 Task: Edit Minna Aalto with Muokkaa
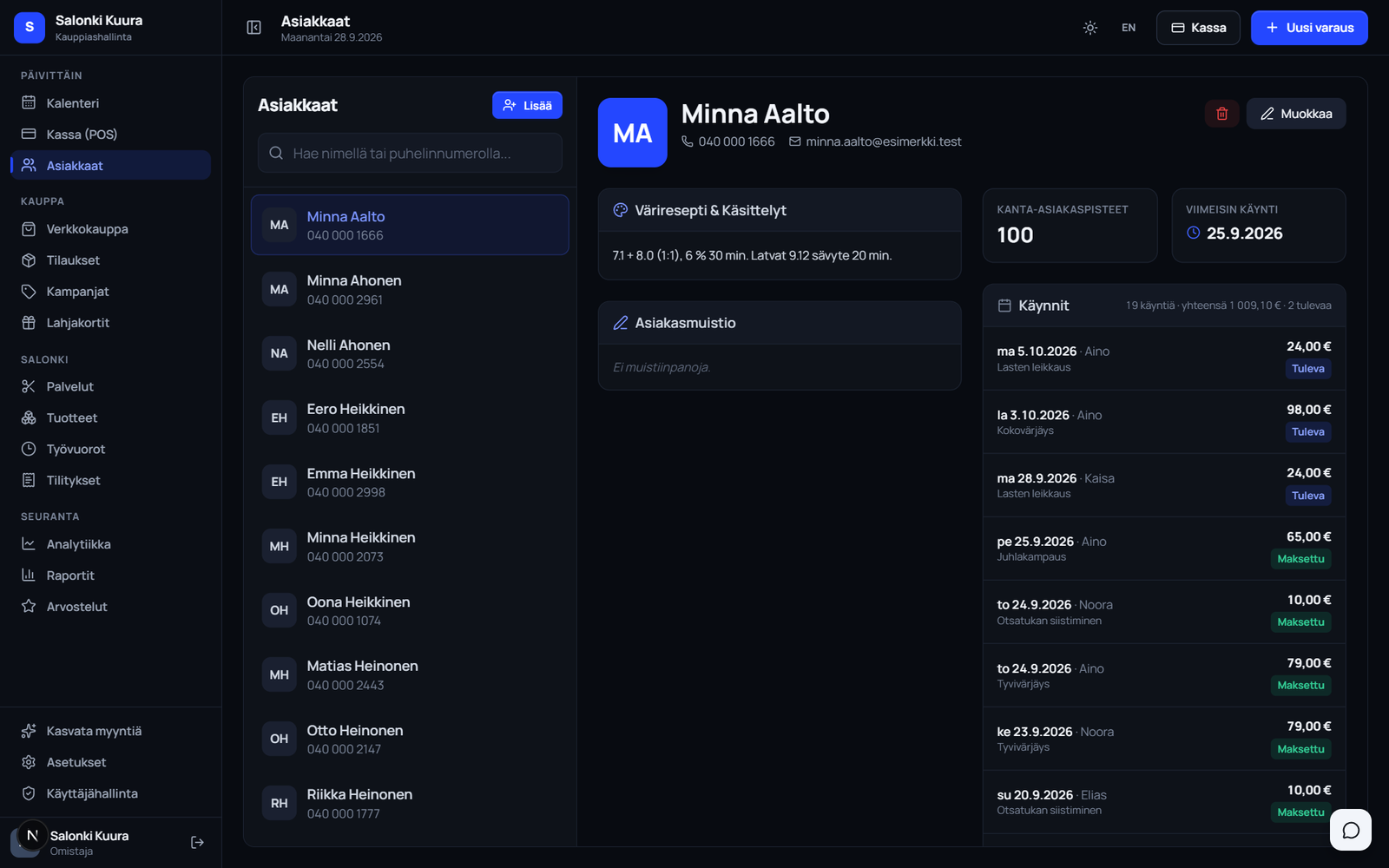click(x=1296, y=114)
